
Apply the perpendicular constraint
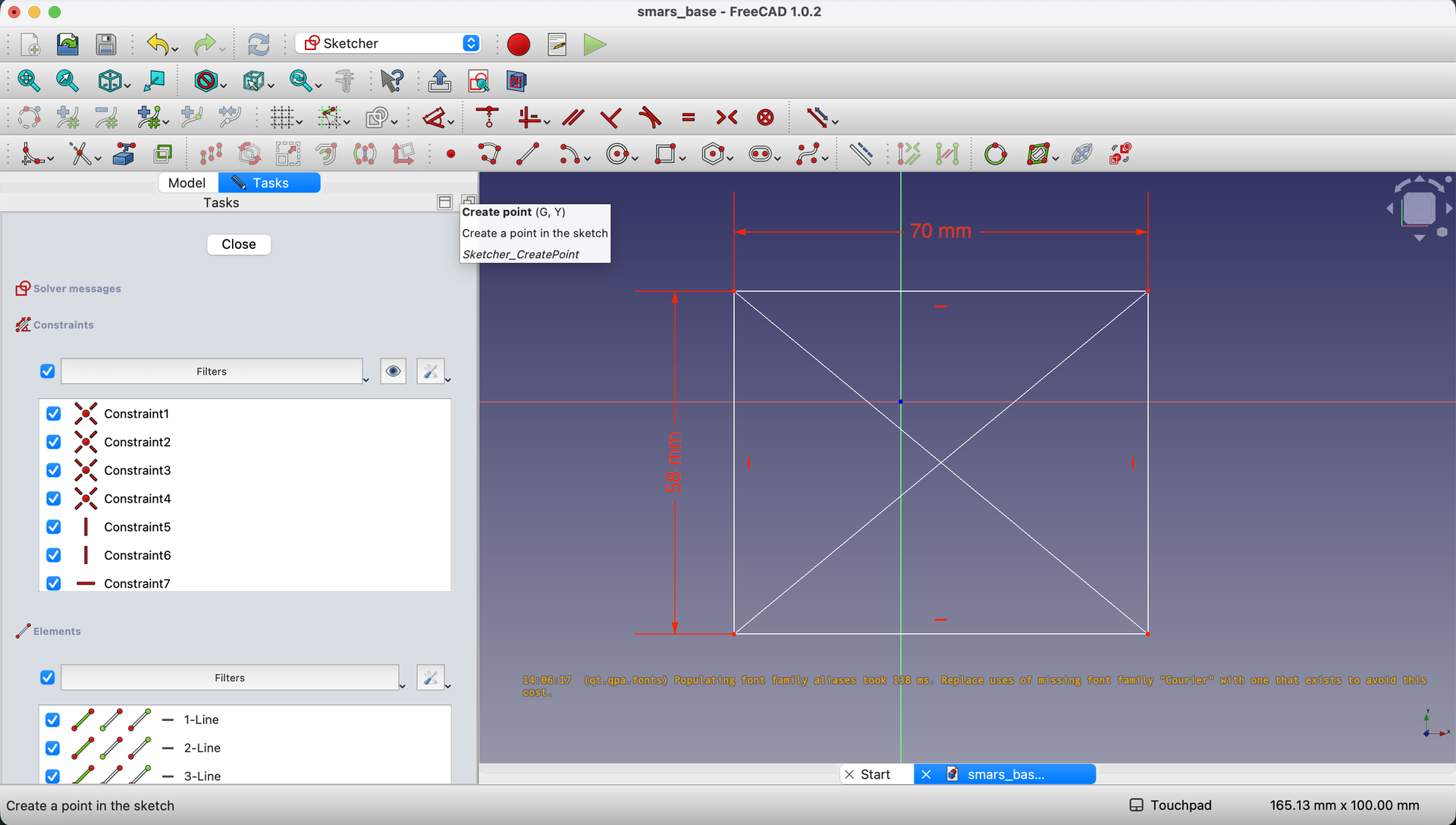610,118
